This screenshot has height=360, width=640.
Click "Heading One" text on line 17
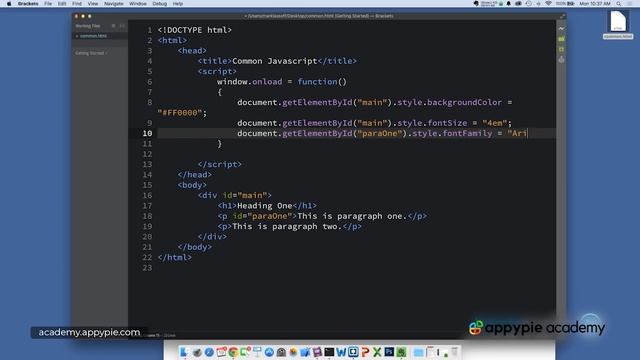pyautogui.click(x=264, y=206)
